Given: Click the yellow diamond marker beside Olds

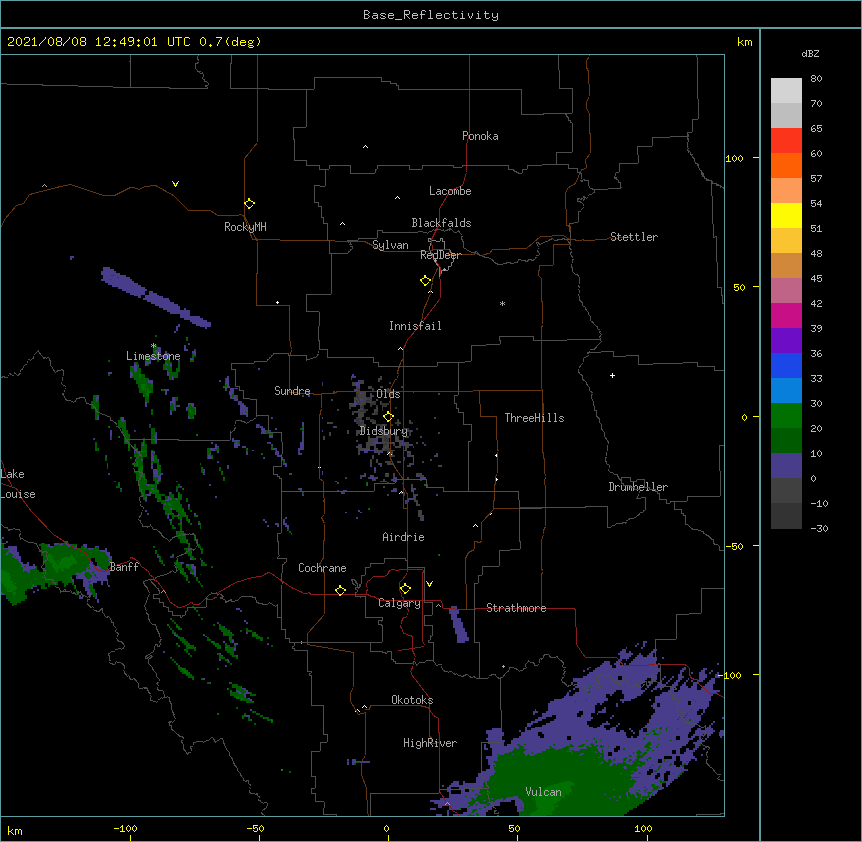Looking at the screenshot, I should click(388, 417).
